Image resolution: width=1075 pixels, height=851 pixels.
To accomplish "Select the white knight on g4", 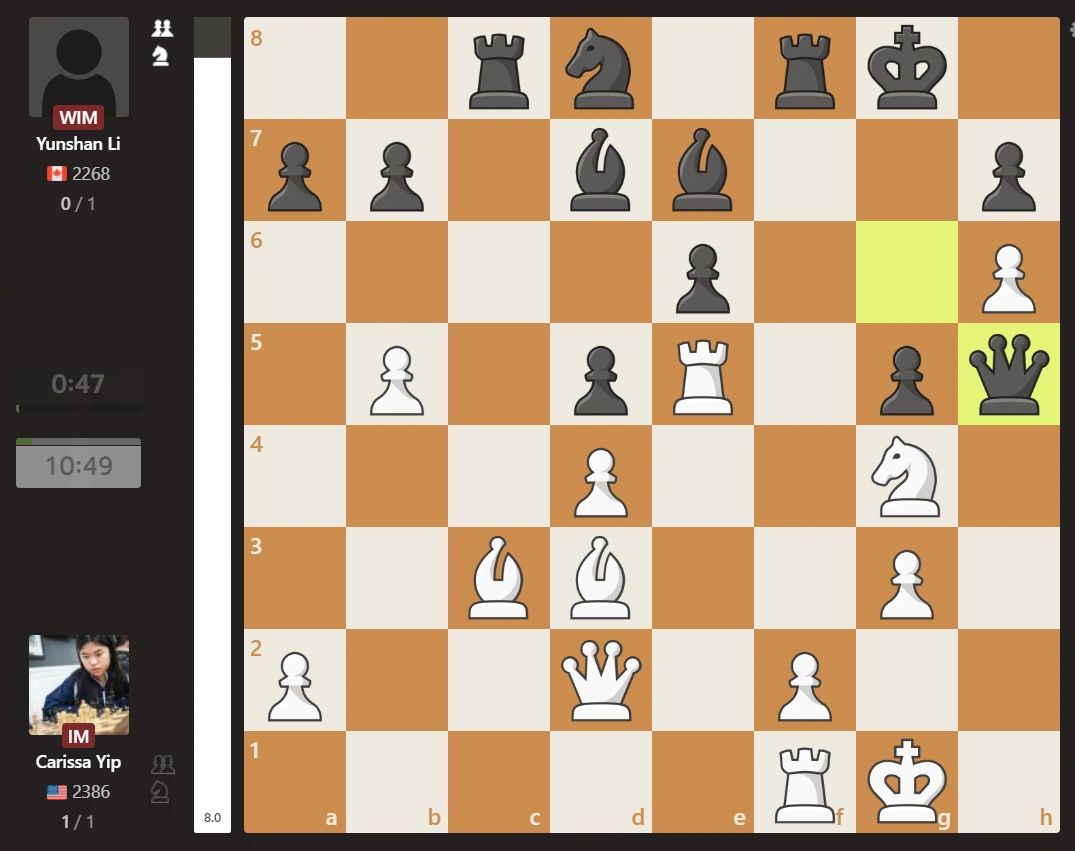I will tap(907, 477).
